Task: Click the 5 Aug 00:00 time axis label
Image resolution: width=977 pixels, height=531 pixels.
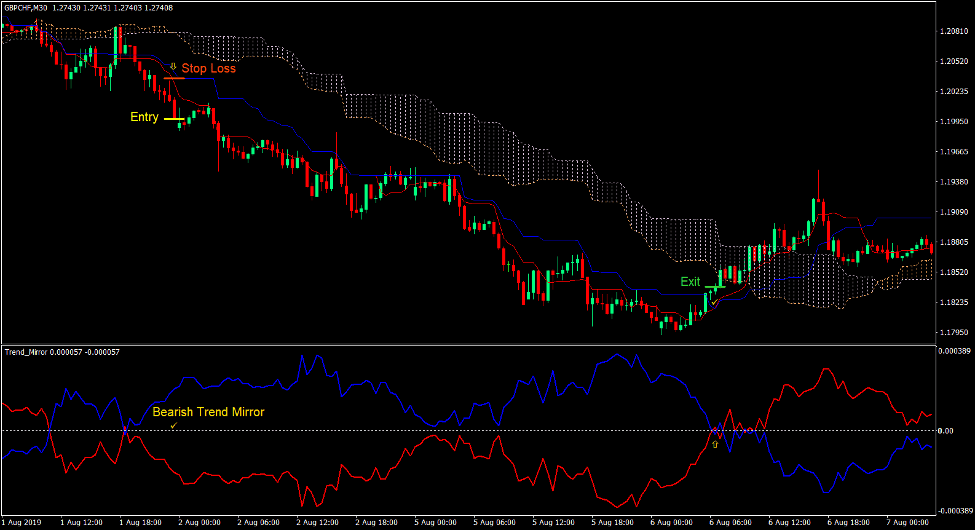Action: point(435,523)
